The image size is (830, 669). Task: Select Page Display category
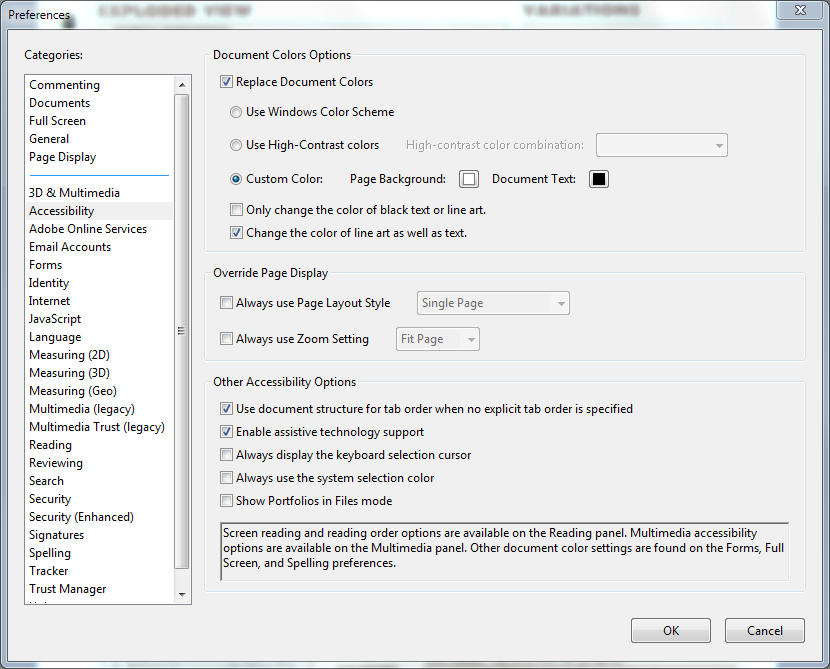(63, 157)
